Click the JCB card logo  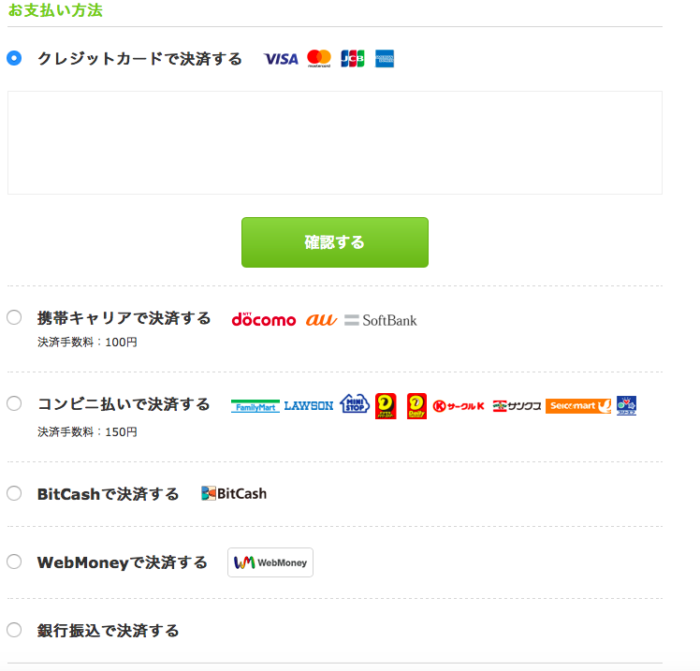352,58
